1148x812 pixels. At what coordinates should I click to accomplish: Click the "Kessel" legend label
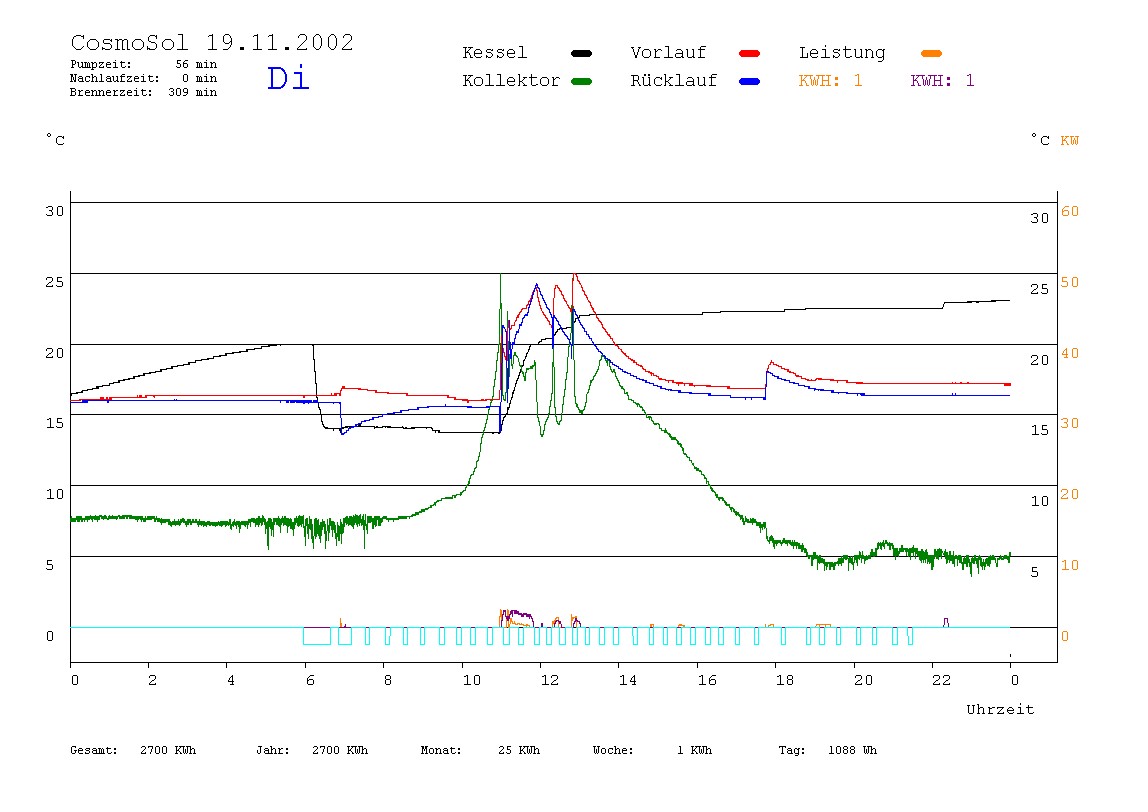click(495, 53)
